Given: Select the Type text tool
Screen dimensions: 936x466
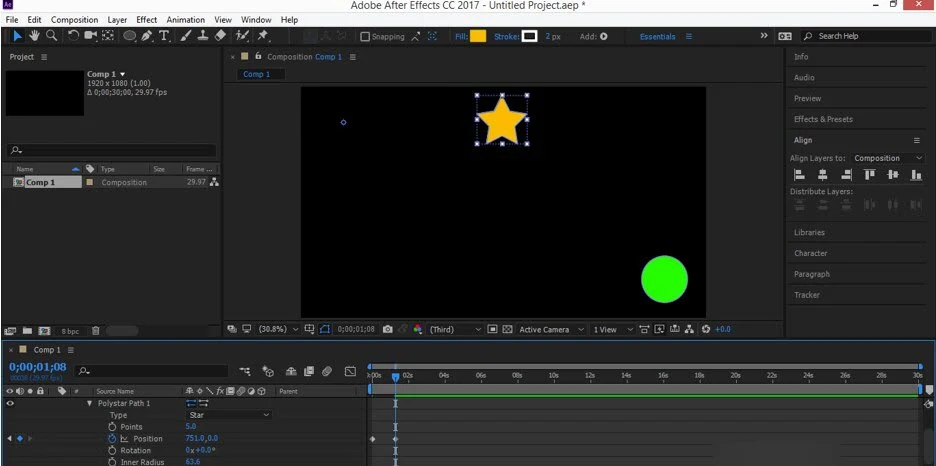Looking at the screenshot, I should click(164, 36).
